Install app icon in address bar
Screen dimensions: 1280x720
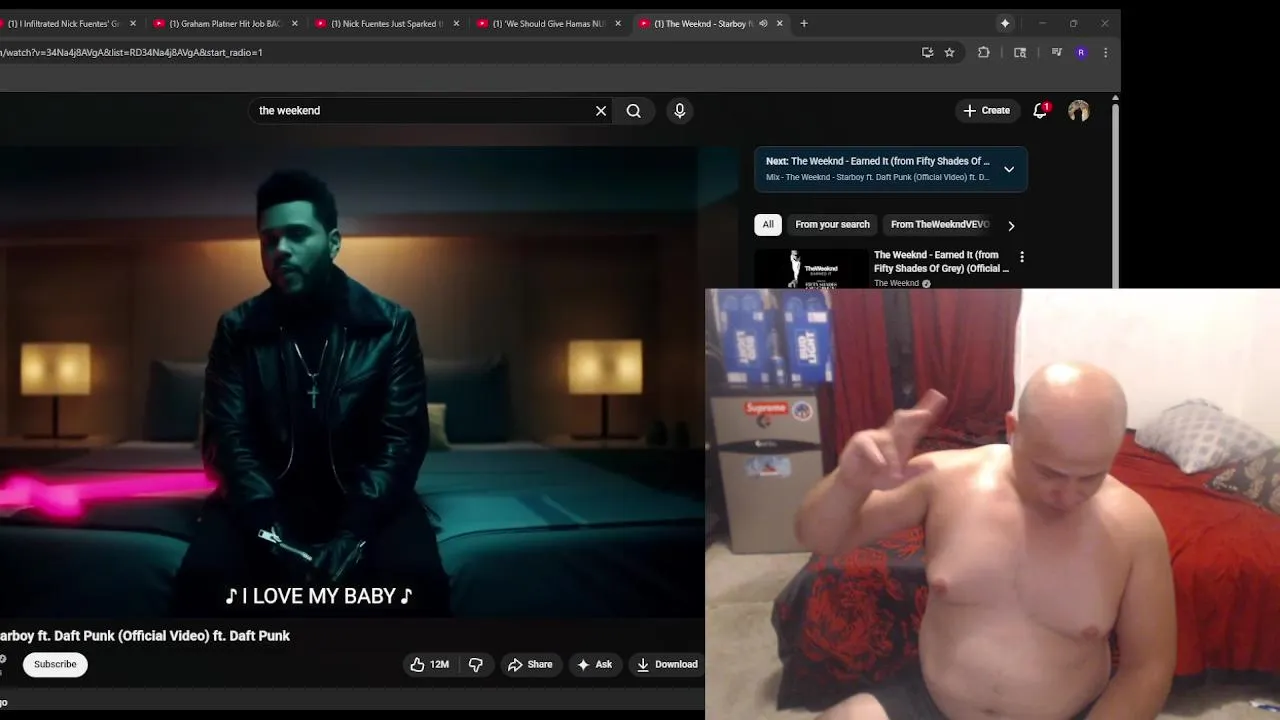tap(927, 52)
